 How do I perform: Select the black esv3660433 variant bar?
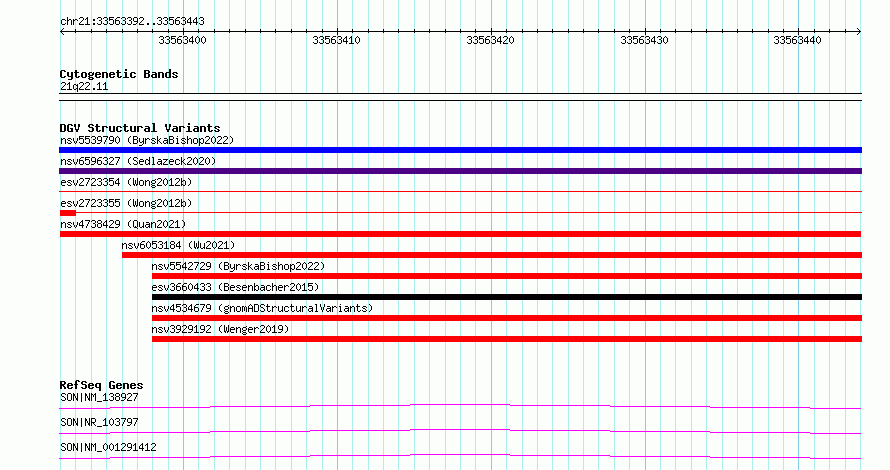506,297
